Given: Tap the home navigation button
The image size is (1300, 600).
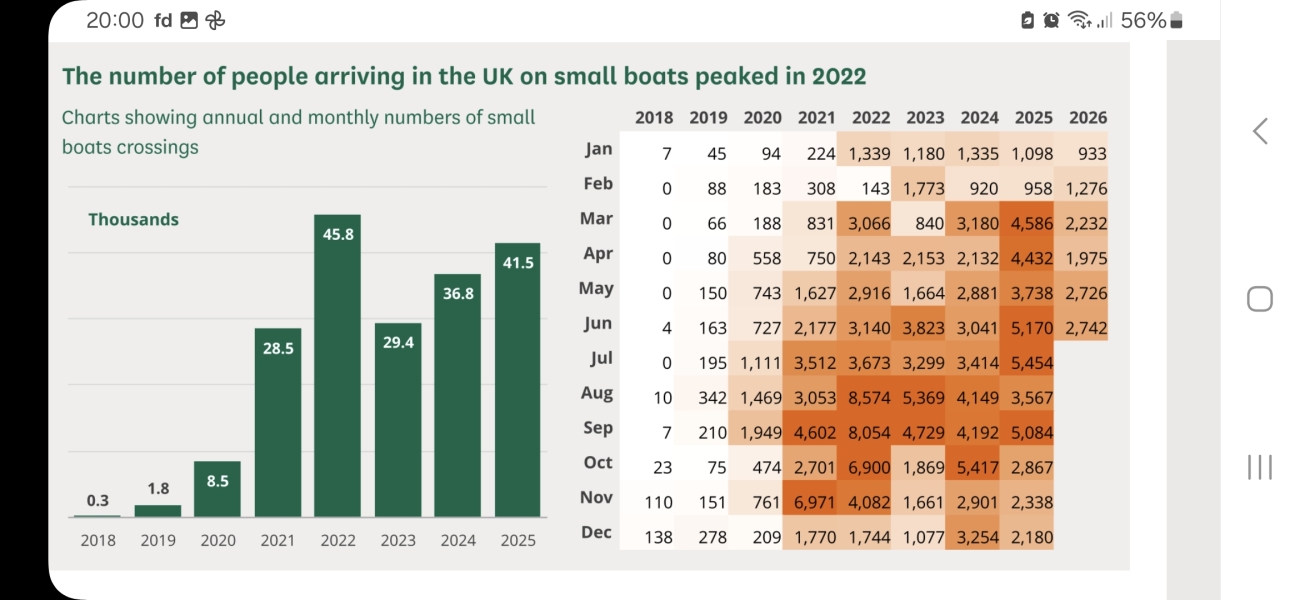Looking at the screenshot, I should pos(1260,299).
